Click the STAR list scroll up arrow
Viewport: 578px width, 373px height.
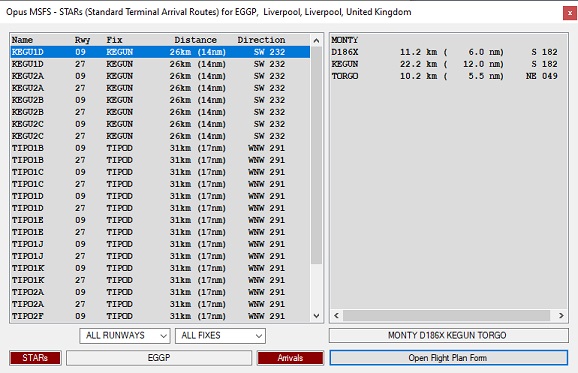click(x=316, y=40)
